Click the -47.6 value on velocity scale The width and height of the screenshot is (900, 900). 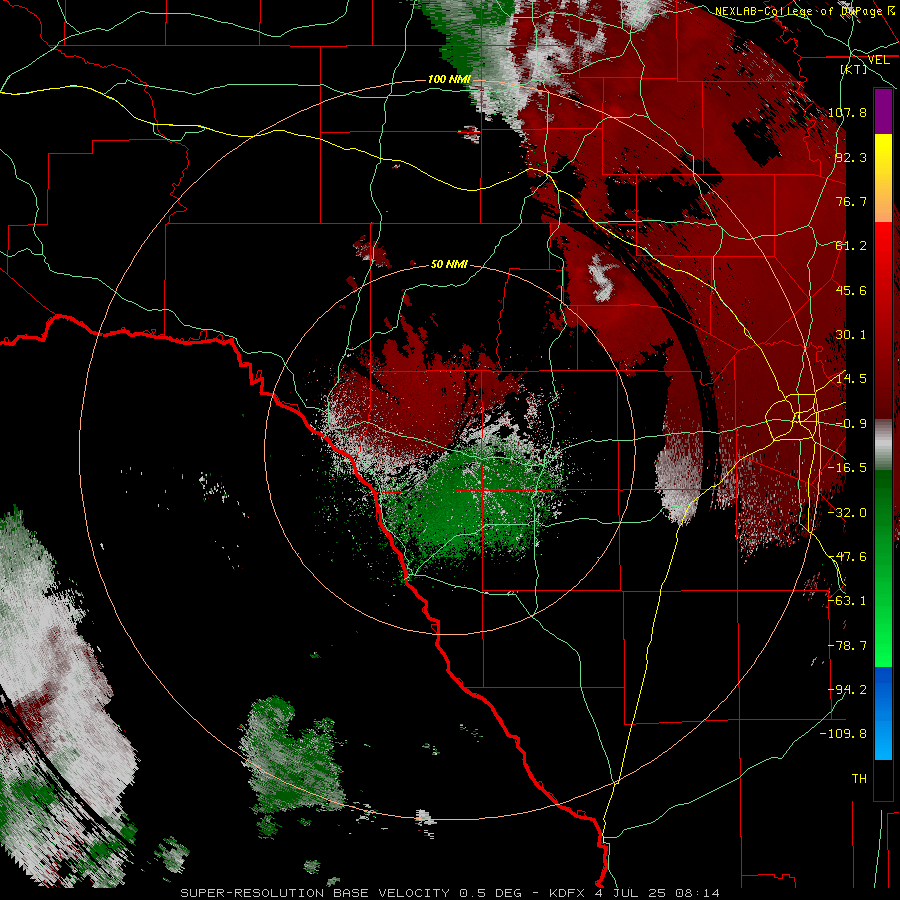tap(847, 557)
